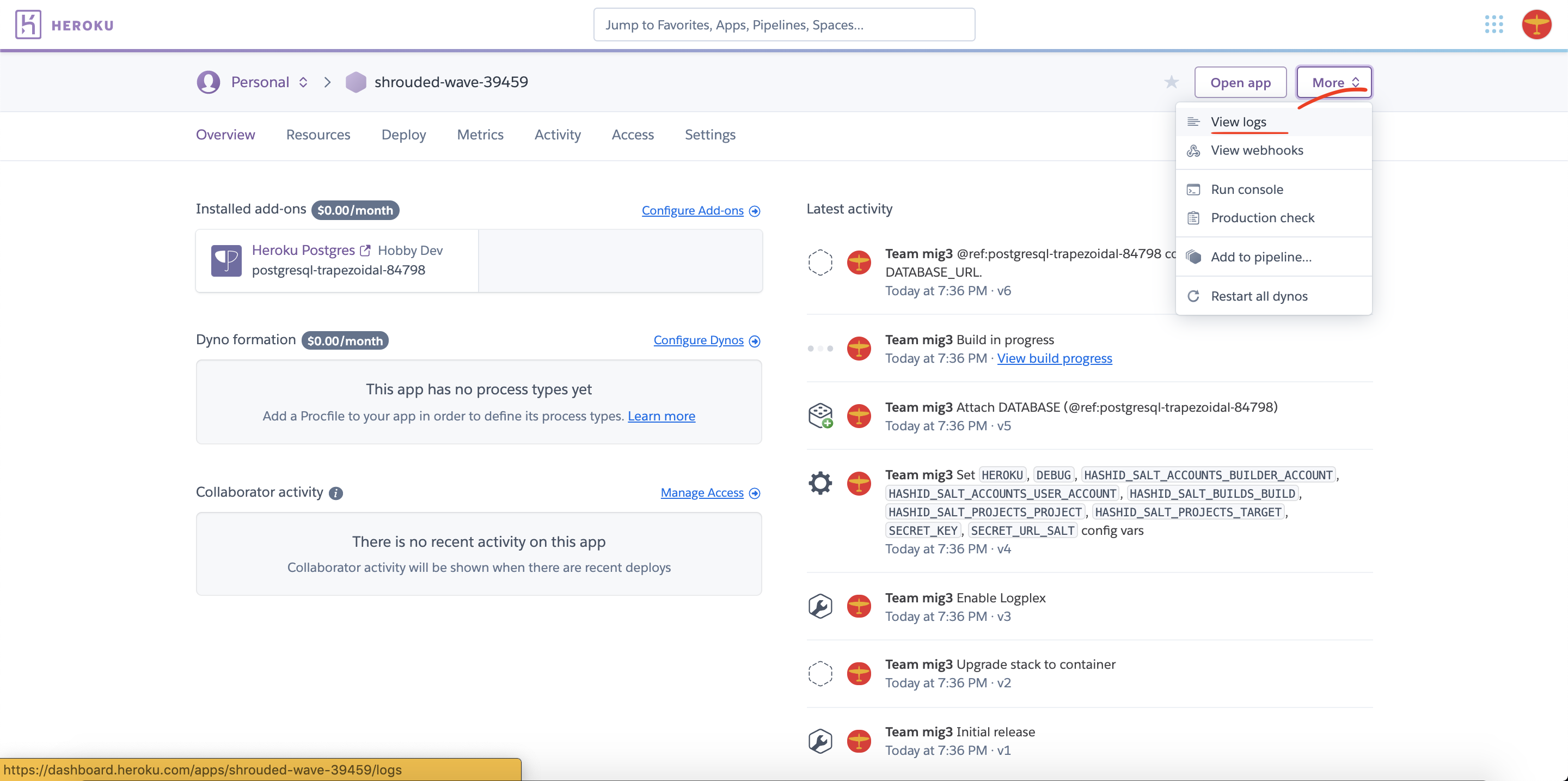Screen dimensions: 1568x781
Task: Click the Jump to search input field
Action: pyautogui.click(x=783, y=24)
